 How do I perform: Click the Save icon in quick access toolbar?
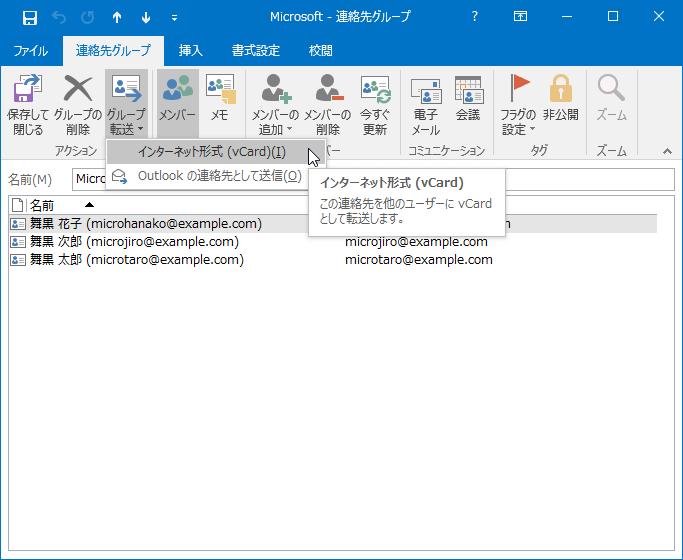(30, 17)
